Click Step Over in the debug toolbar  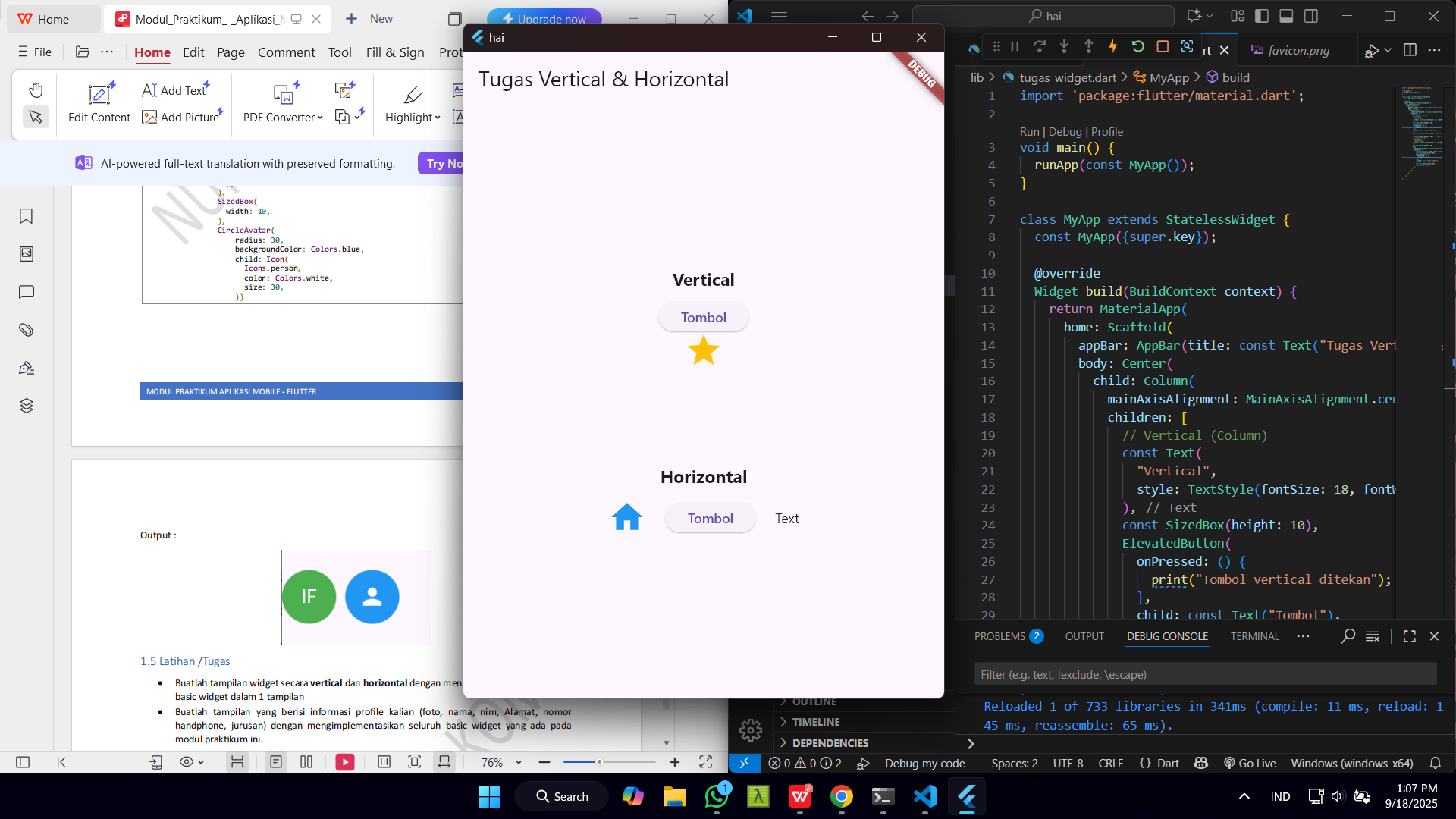tap(1039, 47)
